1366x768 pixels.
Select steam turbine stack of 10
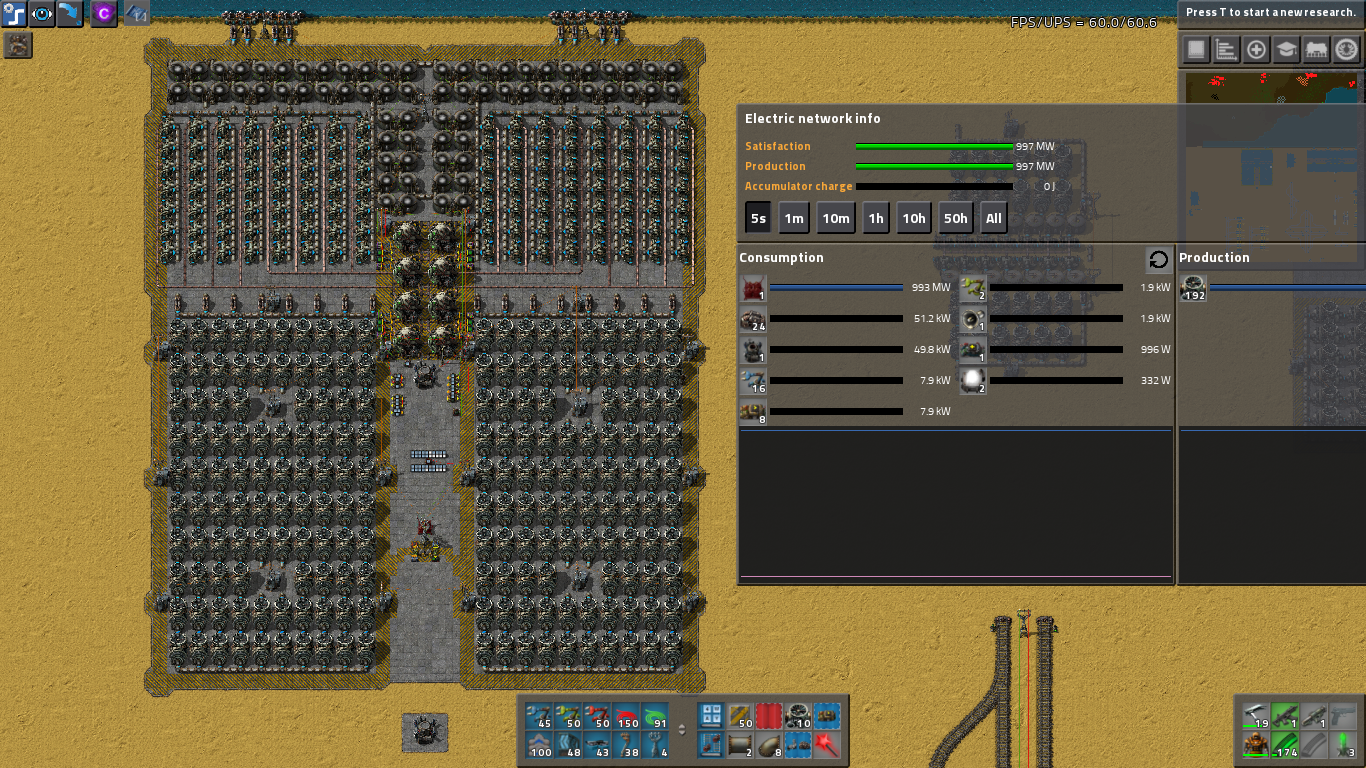pos(798,716)
